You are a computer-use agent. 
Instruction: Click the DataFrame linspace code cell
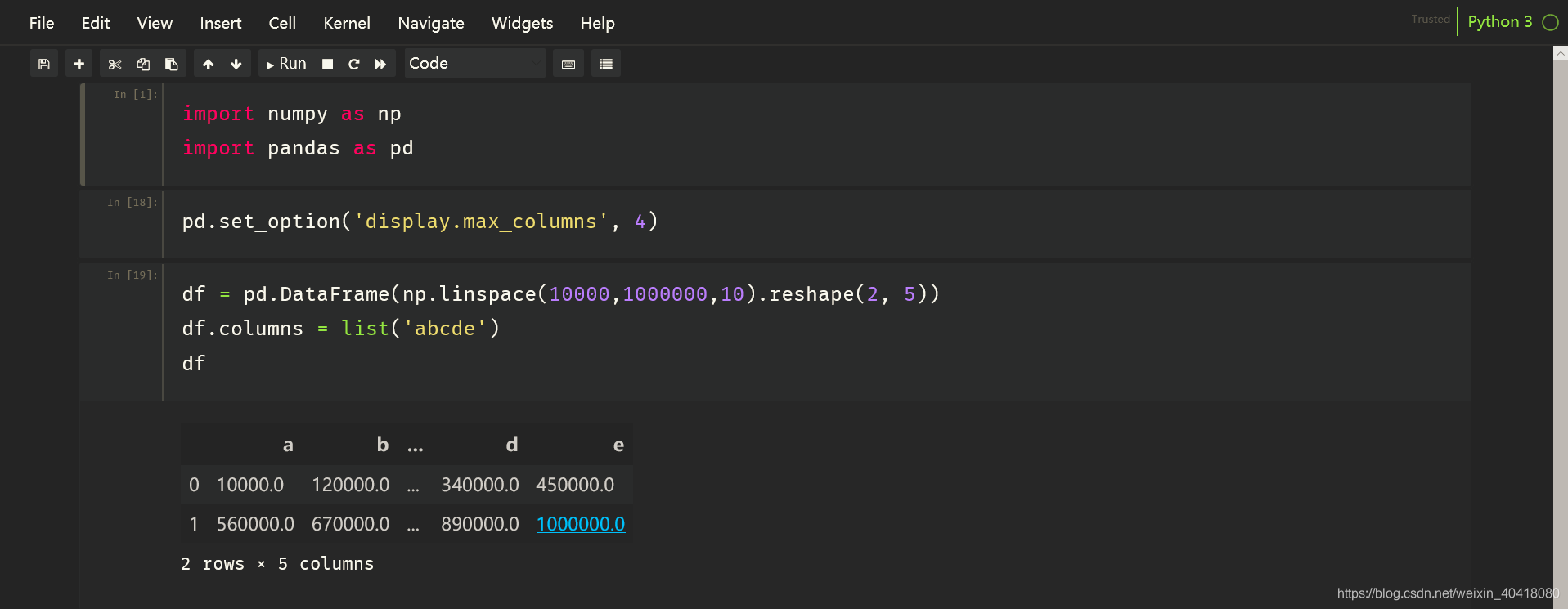[816, 331]
